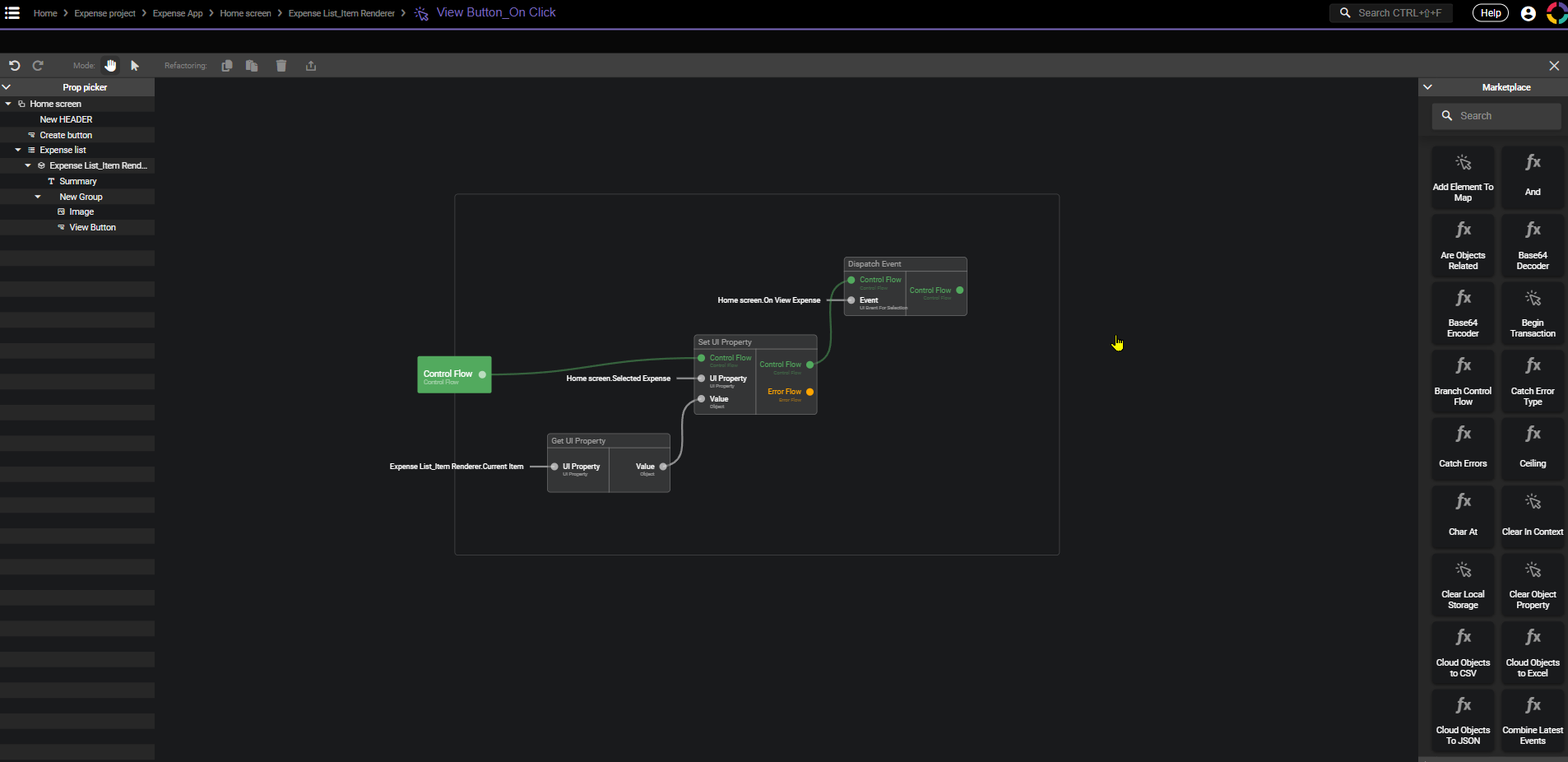Collapse the Home screen node in Prop picker
Viewport: 1568px width, 762px height.
point(8,104)
